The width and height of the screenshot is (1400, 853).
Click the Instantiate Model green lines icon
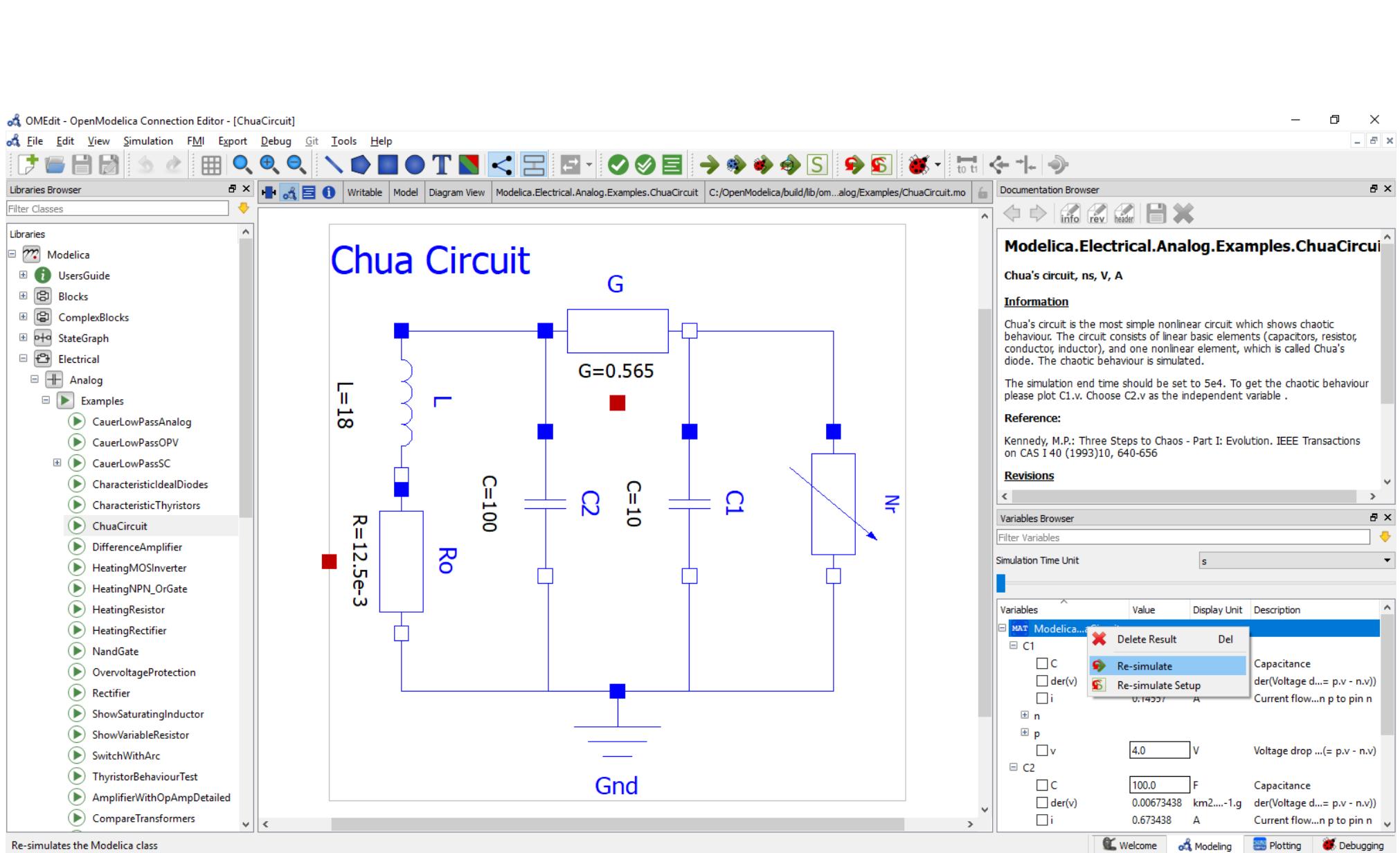[672, 165]
